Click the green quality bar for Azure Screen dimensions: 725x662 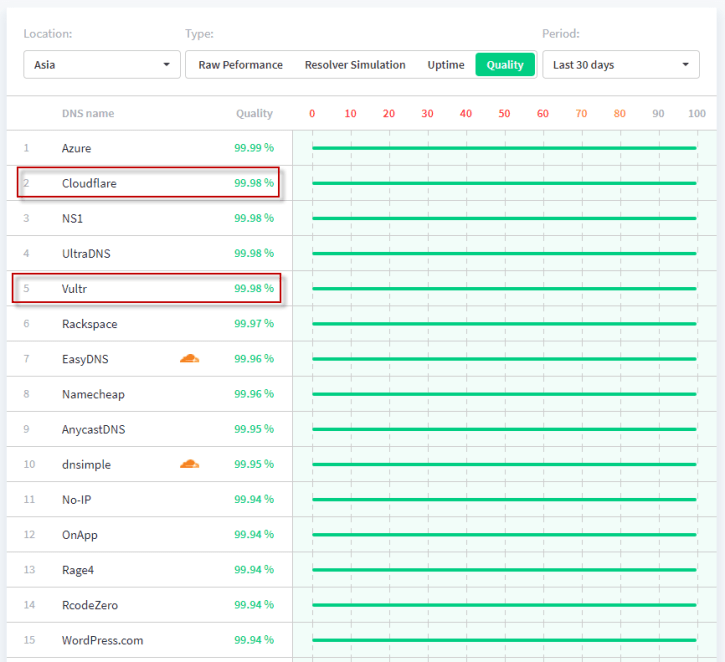click(503, 148)
